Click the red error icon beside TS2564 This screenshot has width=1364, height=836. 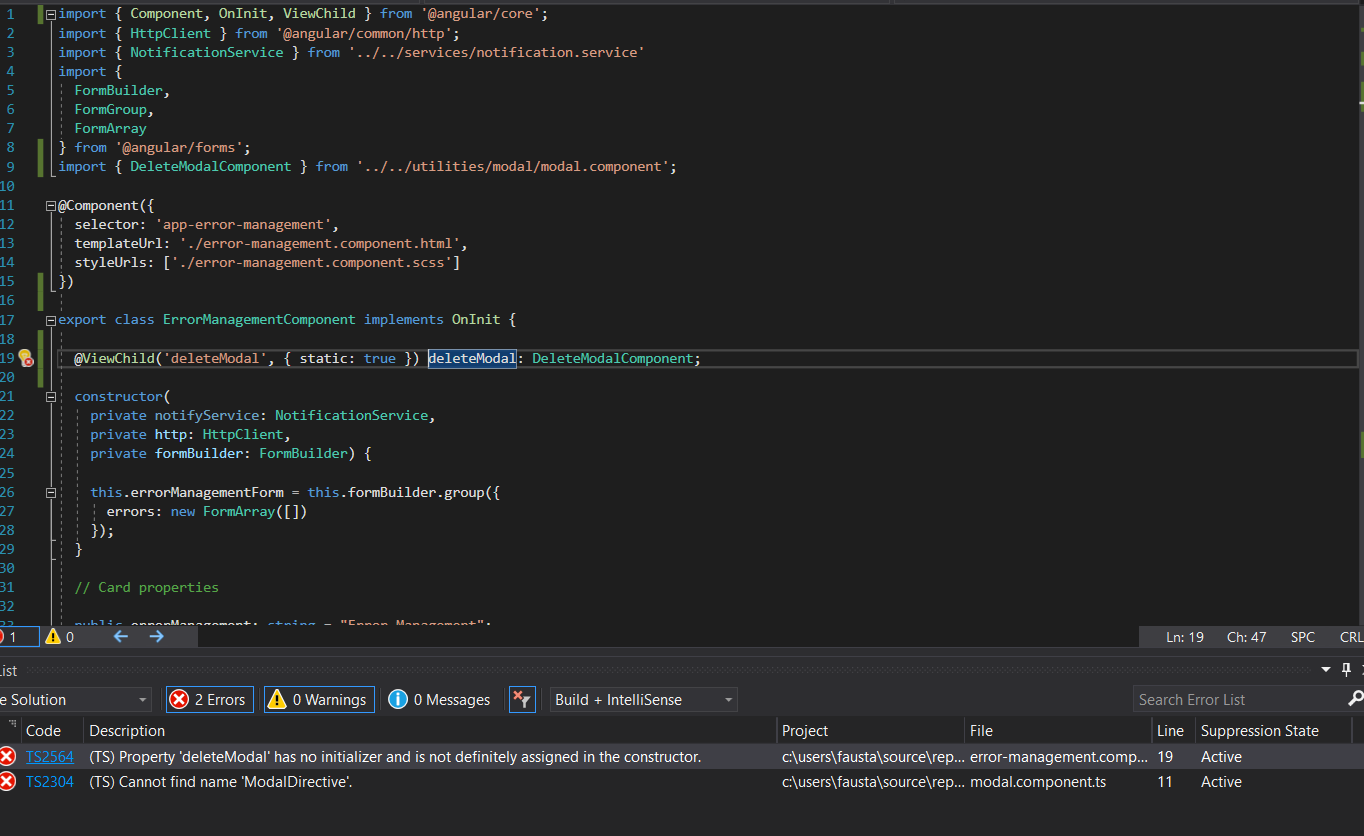coord(8,757)
